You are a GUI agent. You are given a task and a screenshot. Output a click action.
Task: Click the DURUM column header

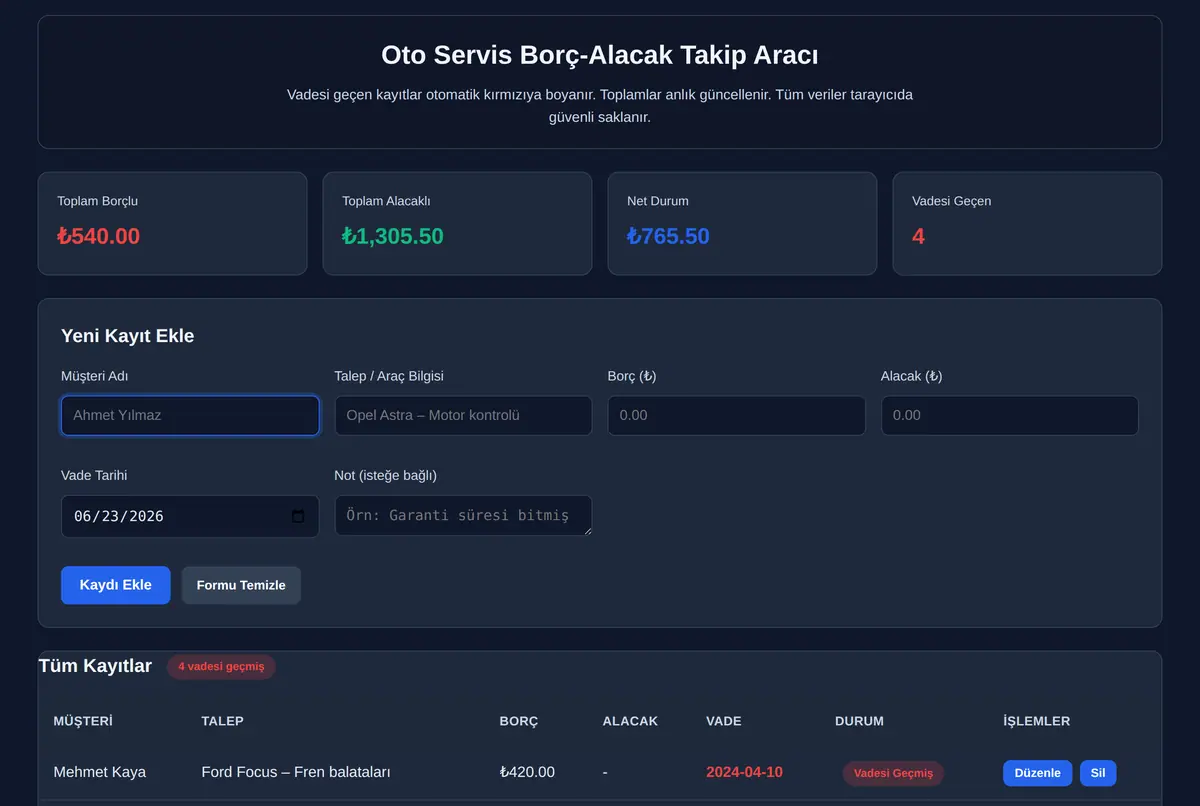[x=859, y=721]
